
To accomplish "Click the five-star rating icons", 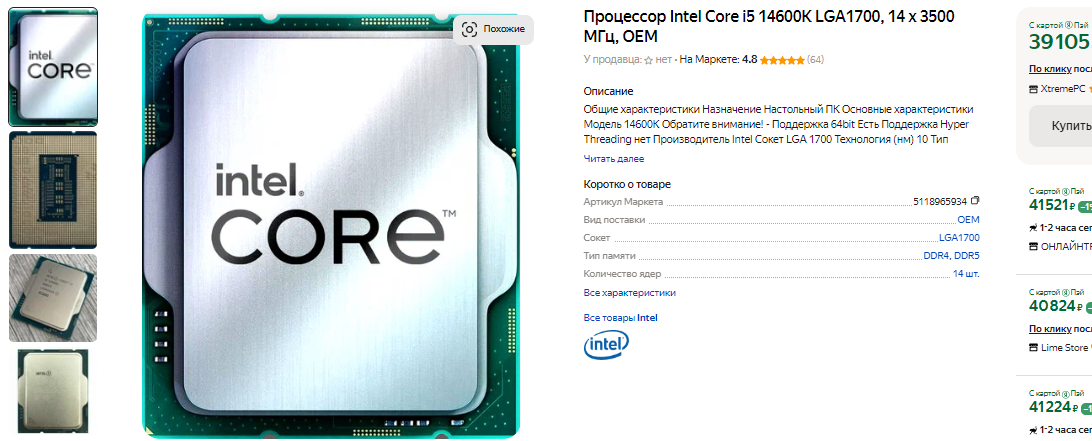I will pos(782,60).
